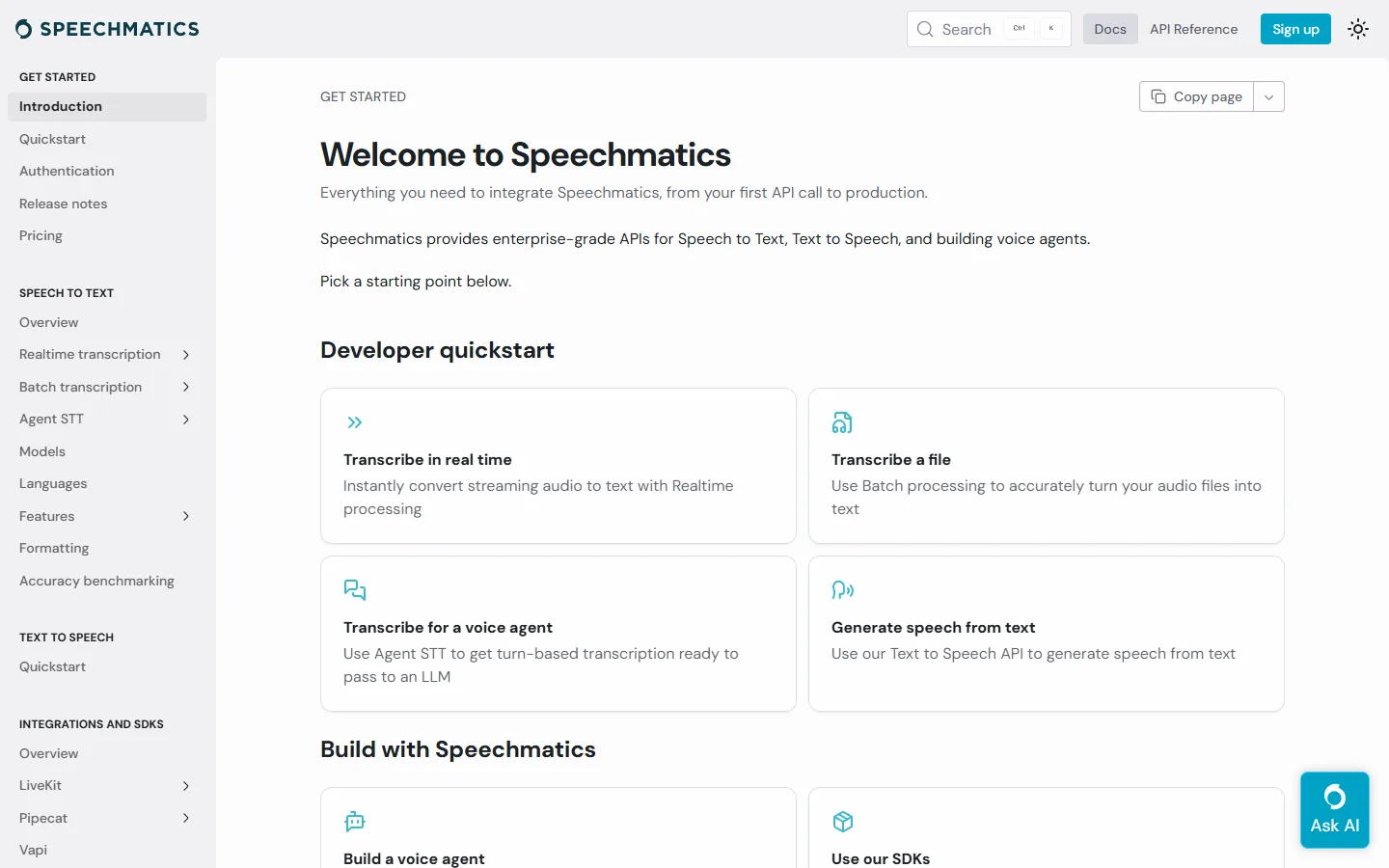This screenshot has height=868, width=1389.
Task: Expand the LiveKit sidebar section
Action: pos(186,786)
